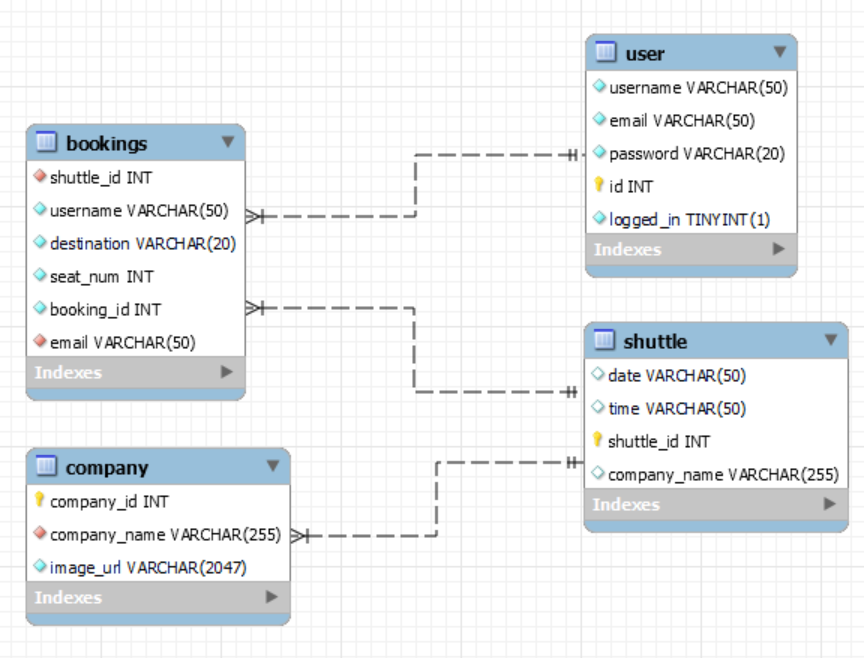Click key icon beside company_id INT
The height and width of the screenshot is (658, 864).
click(39, 500)
